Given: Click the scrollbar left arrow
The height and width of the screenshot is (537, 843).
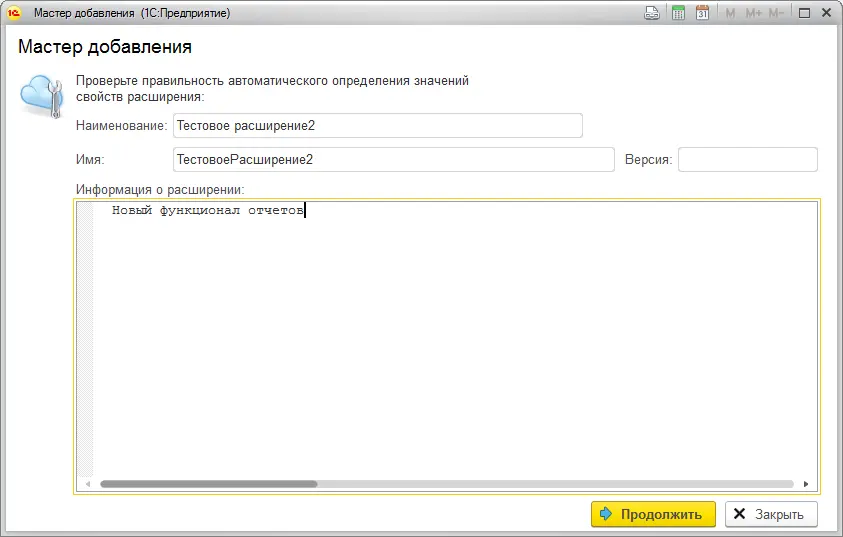Looking at the screenshot, I should point(88,484).
